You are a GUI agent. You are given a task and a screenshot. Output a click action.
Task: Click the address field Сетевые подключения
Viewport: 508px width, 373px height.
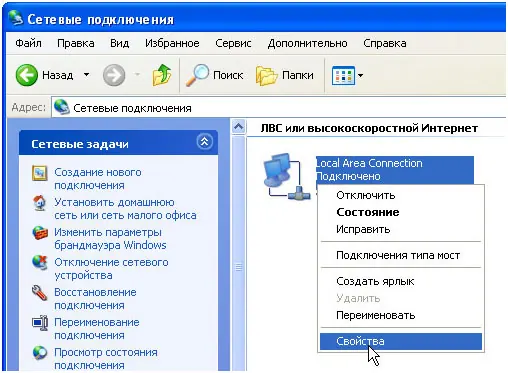tap(279, 108)
